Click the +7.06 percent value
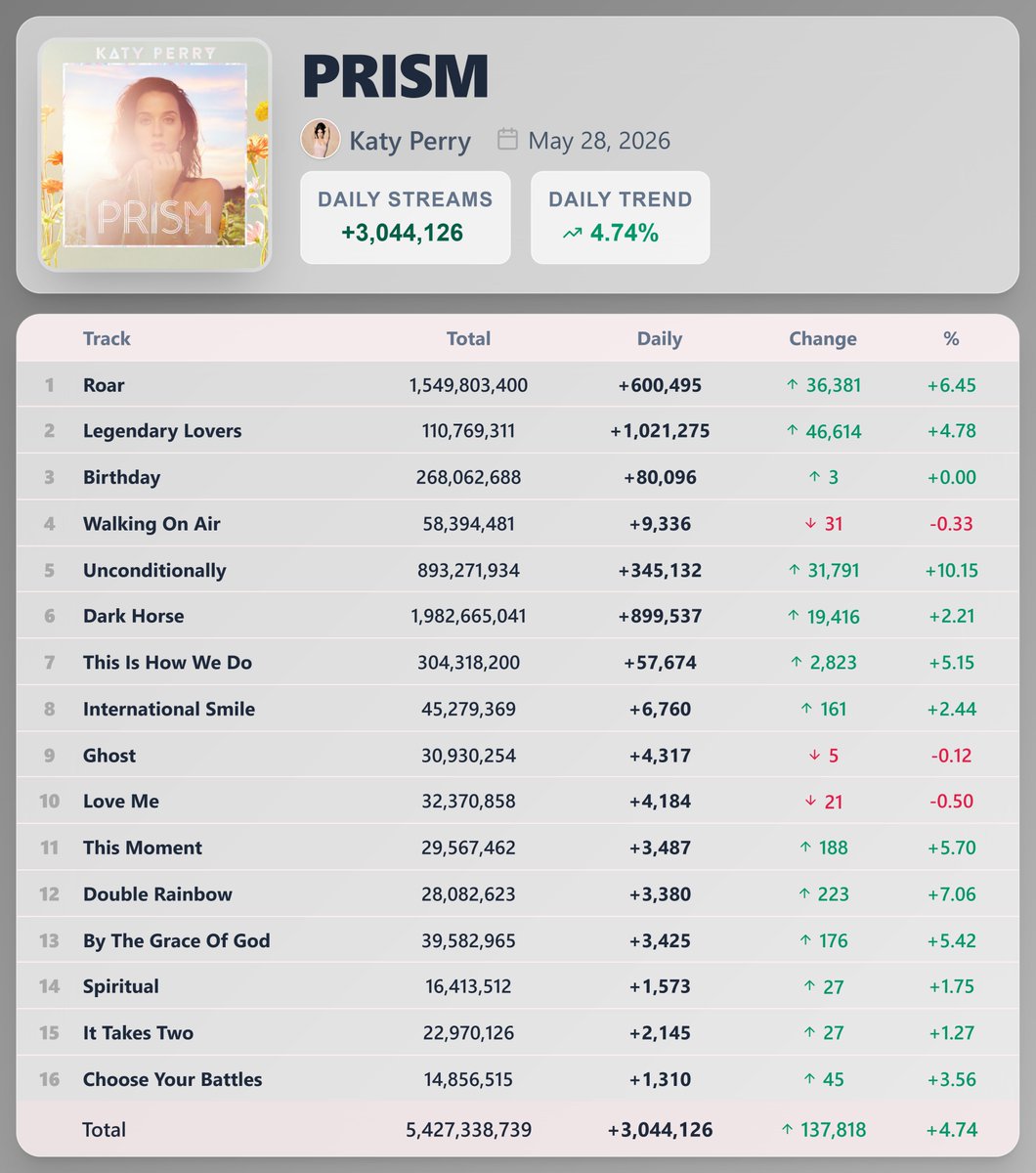Screen dimensions: 1036x1173 click(x=951, y=894)
